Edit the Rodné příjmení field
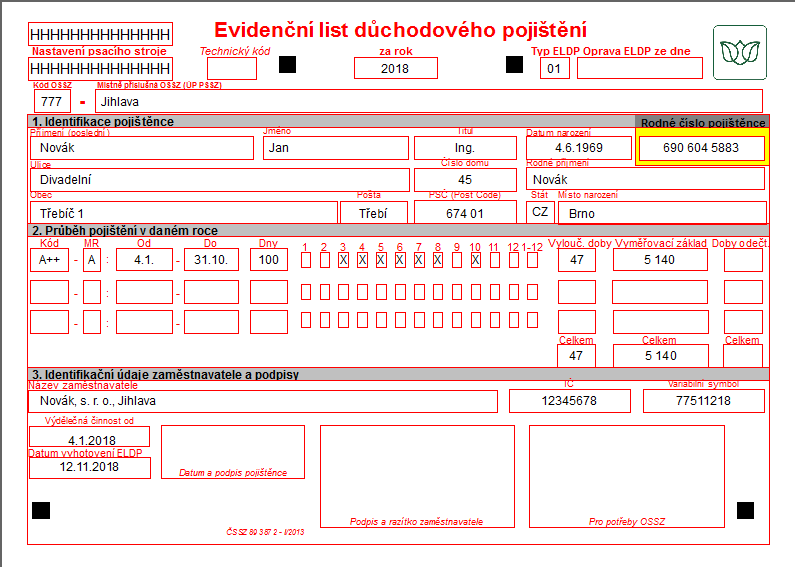 pyautogui.click(x=645, y=180)
